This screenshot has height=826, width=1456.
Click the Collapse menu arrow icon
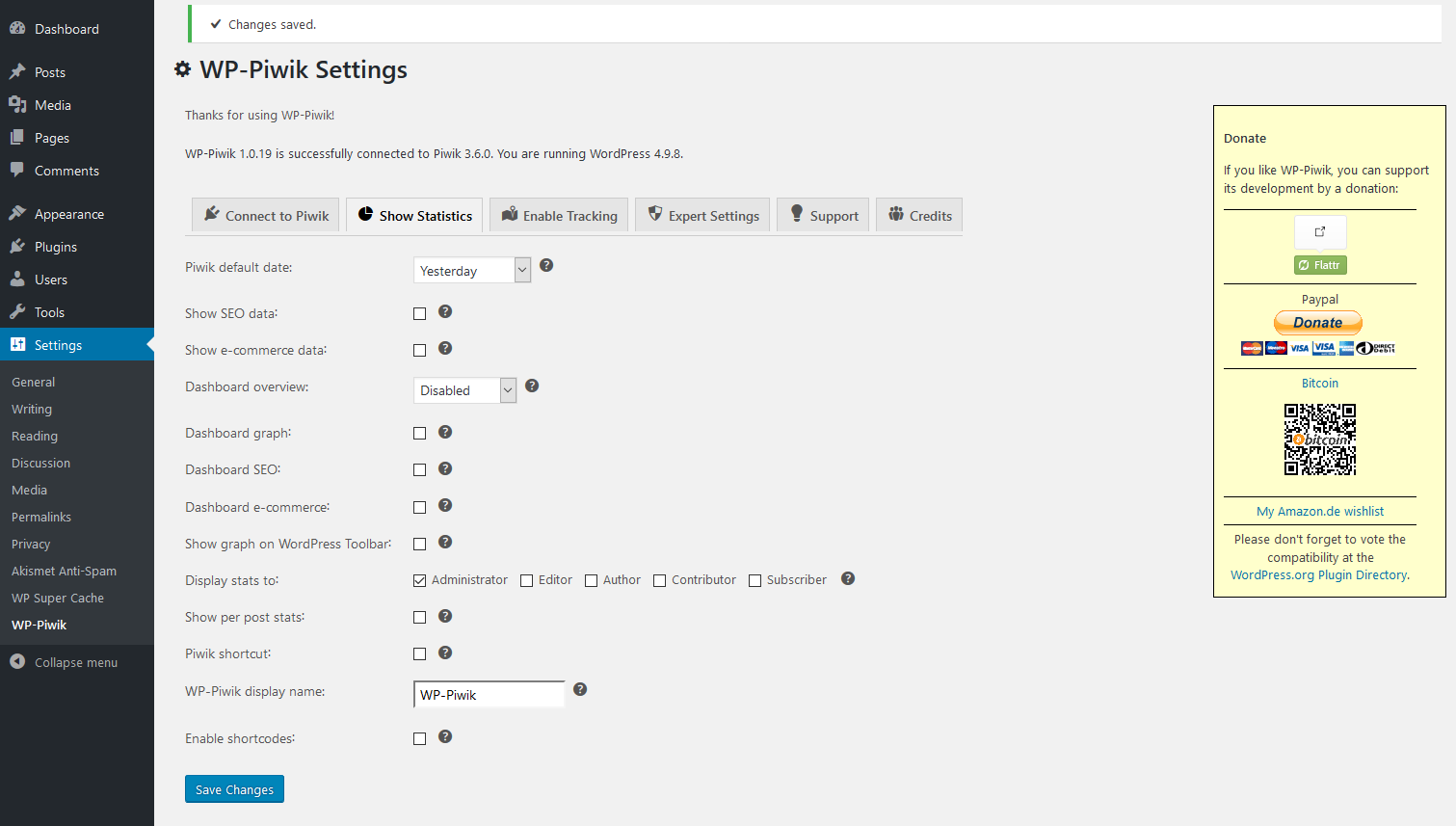tap(17, 662)
